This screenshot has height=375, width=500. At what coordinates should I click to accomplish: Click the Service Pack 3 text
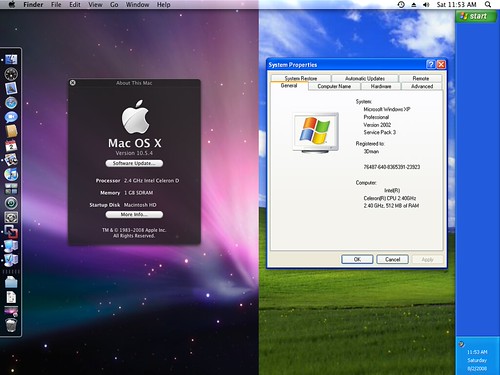coord(380,132)
